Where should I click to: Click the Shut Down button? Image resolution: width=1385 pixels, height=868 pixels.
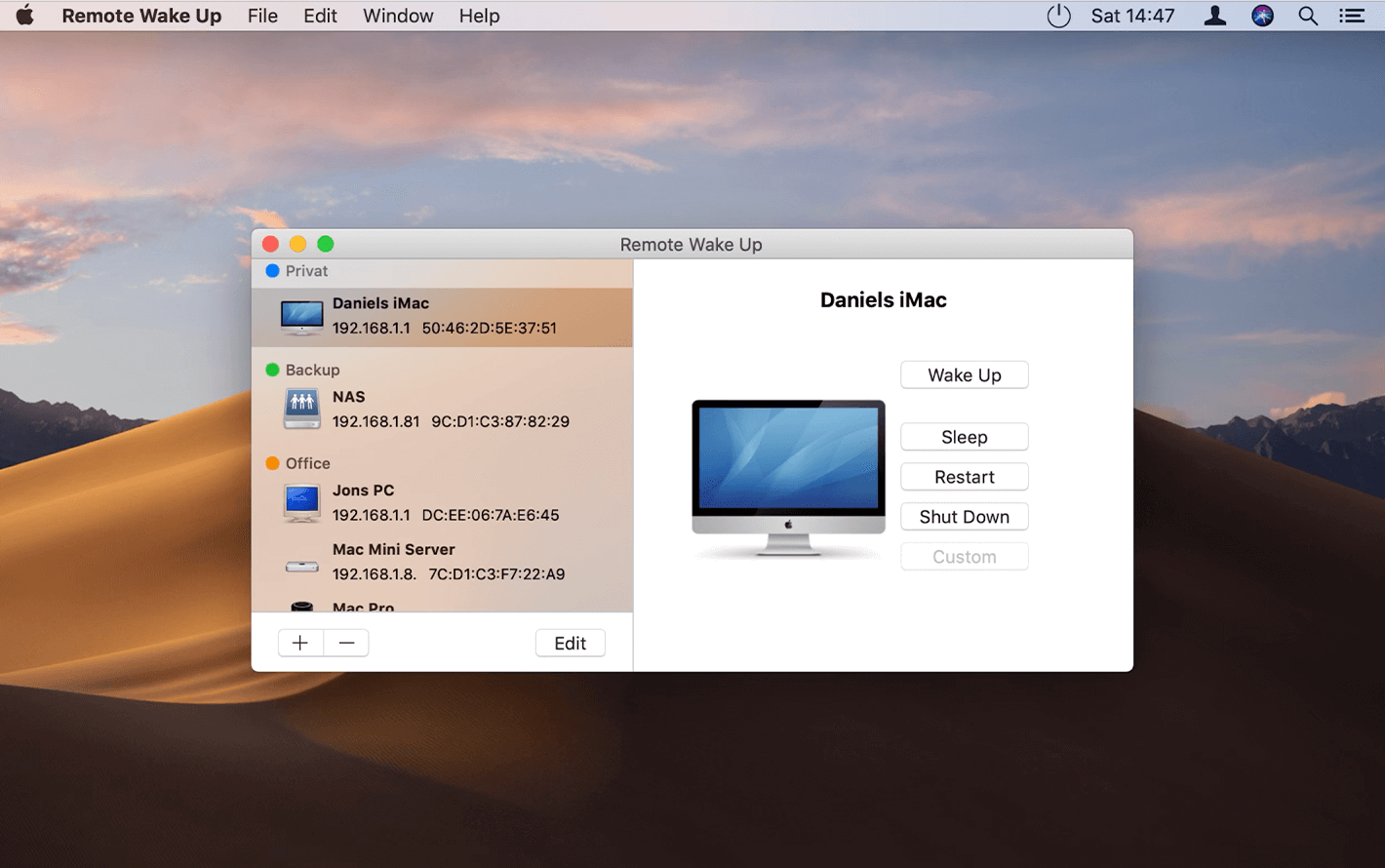tap(964, 517)
